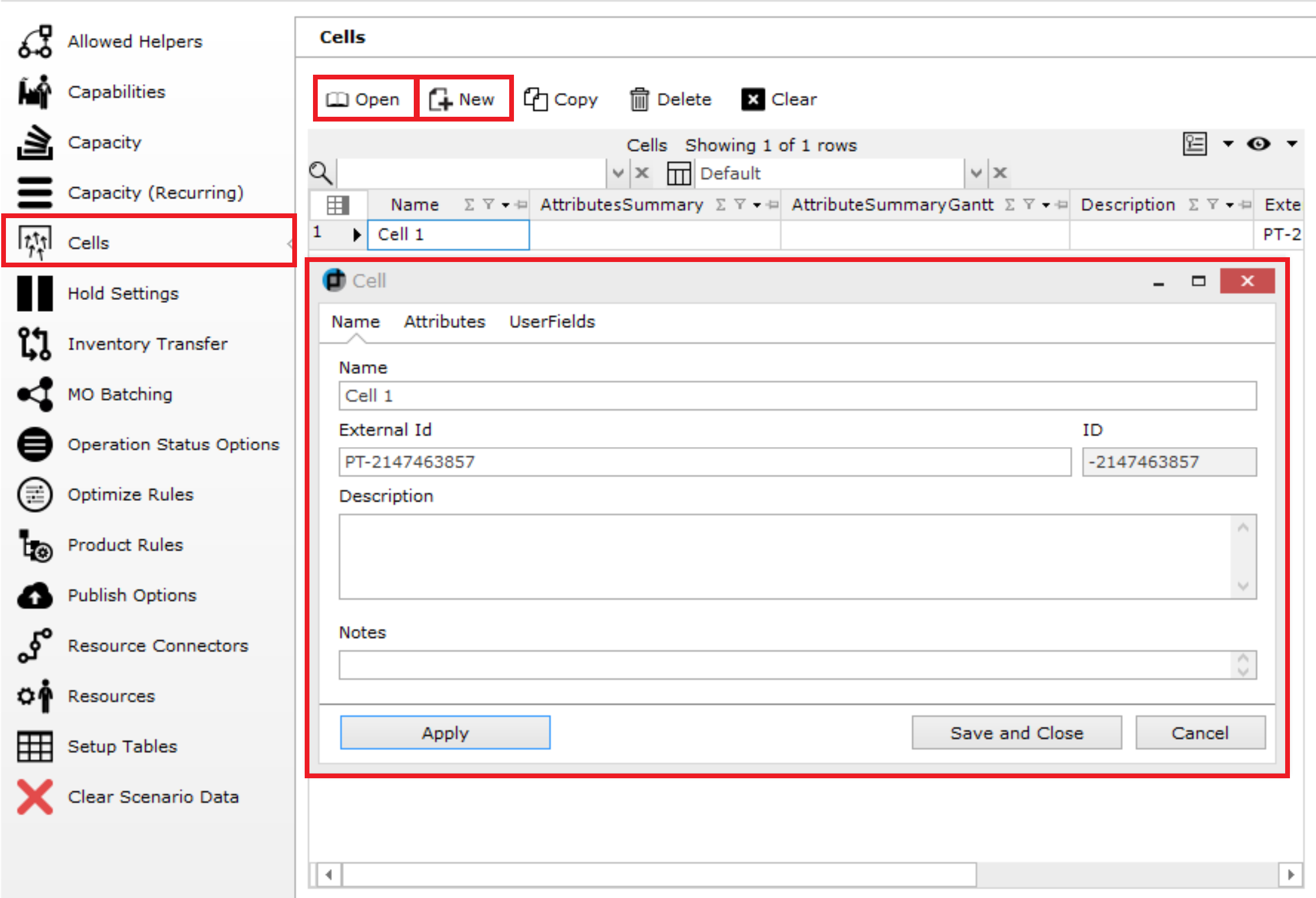Switch to the Attributes tab
This screenshot has width=1316, height=898.
pyautogui.click(x=445, y=322)
